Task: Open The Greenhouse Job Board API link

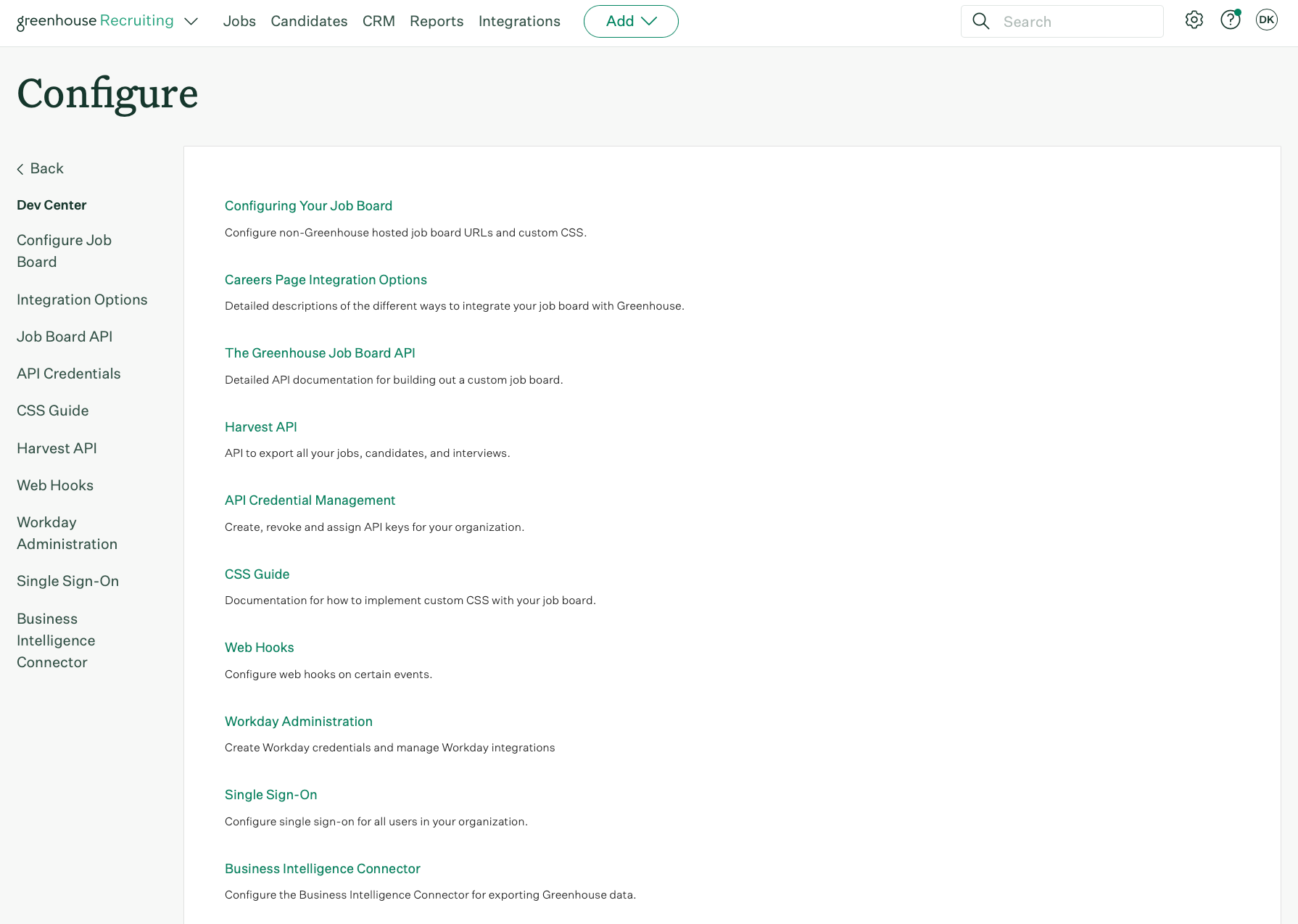Action: pyautogui.click(x=320, y=353)
